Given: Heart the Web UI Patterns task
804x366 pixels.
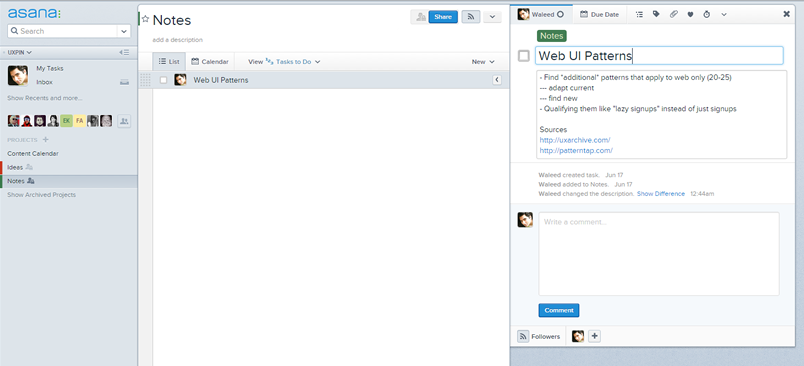Looking at the screenshot, I should (690, 14).
